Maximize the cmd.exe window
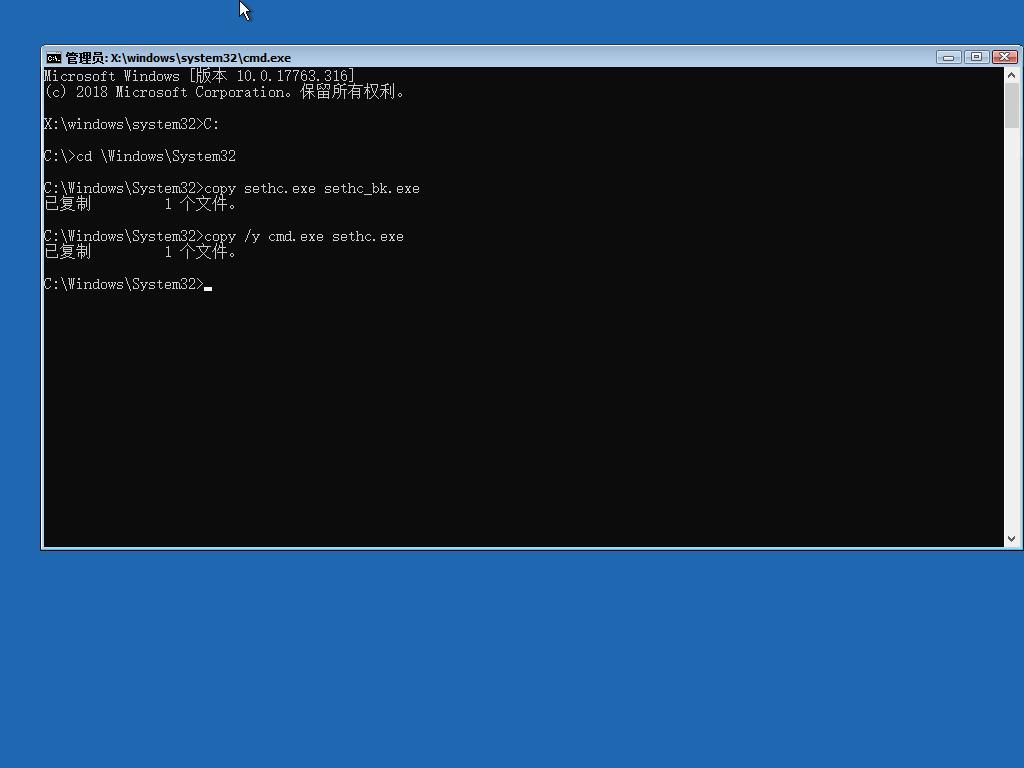1024x768 pixels. (x=976, y=57)
